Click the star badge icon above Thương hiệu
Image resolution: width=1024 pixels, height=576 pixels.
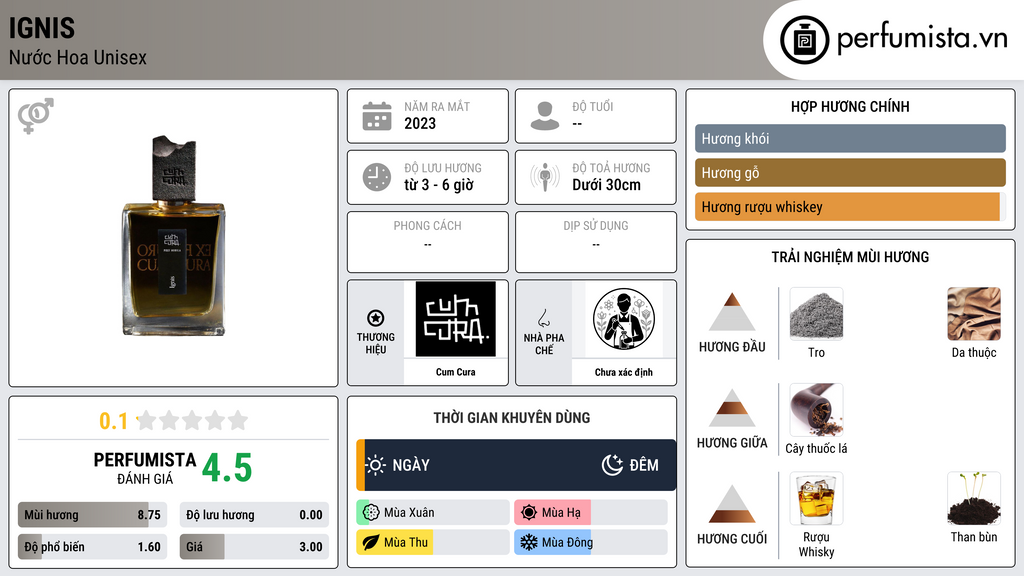click(x=376, y=318)
